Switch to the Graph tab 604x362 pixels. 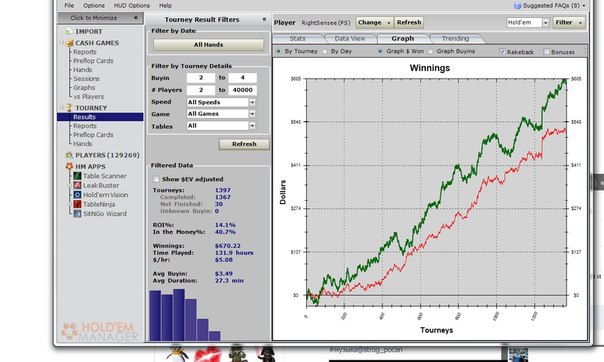pyautogui.click(x=403, y=39)
